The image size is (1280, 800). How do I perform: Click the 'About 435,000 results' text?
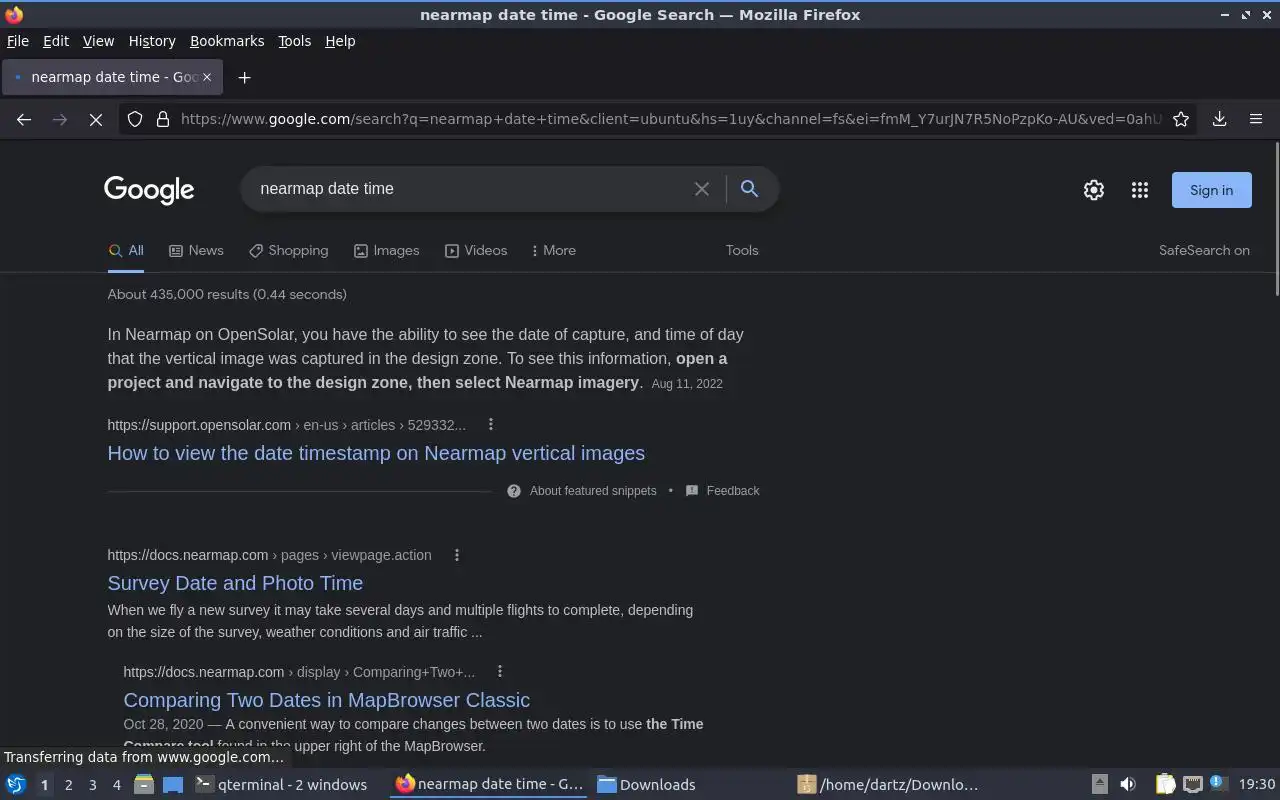227,295
